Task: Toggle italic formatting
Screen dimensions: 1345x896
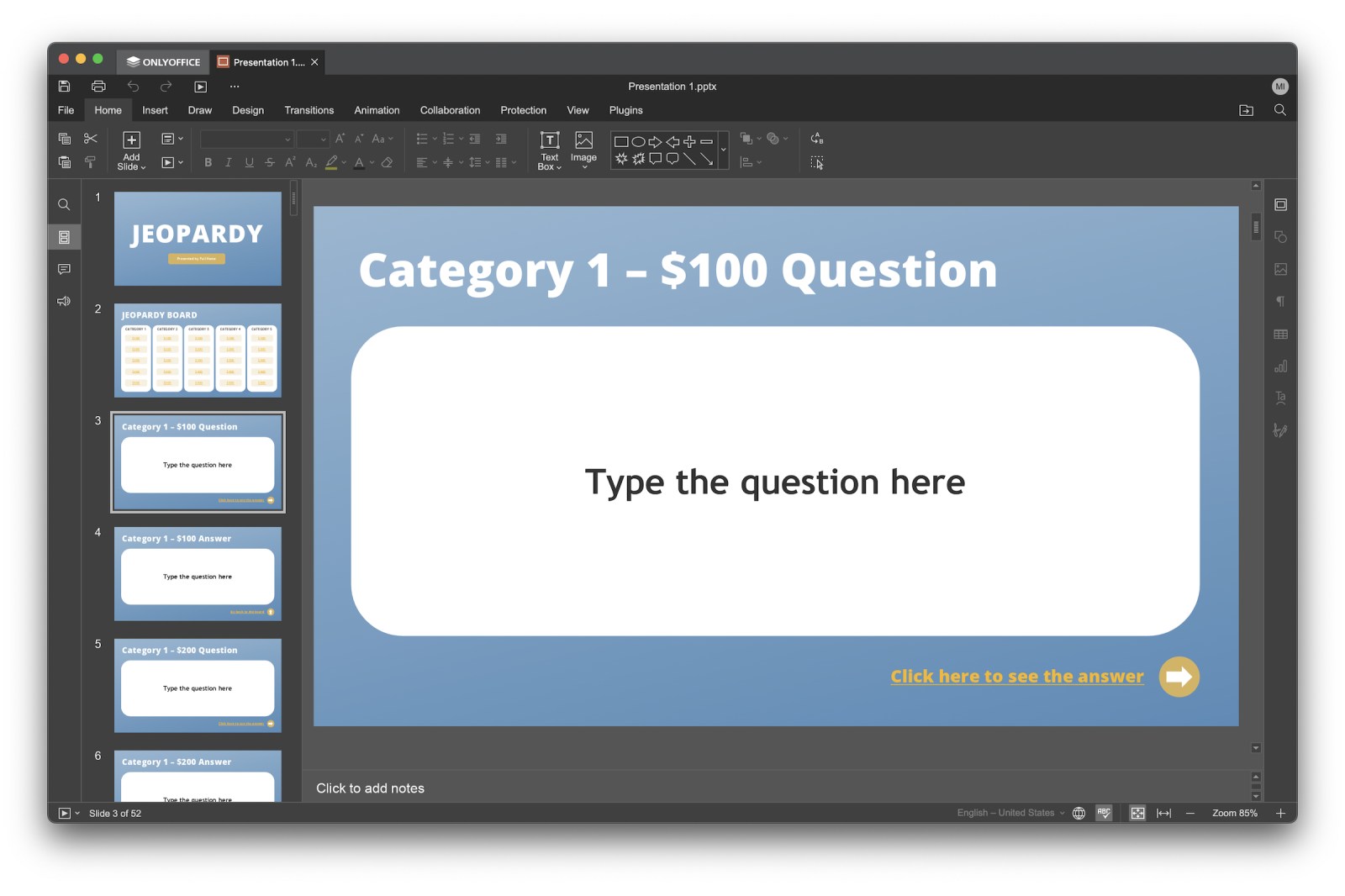Action: coord(229,162)
